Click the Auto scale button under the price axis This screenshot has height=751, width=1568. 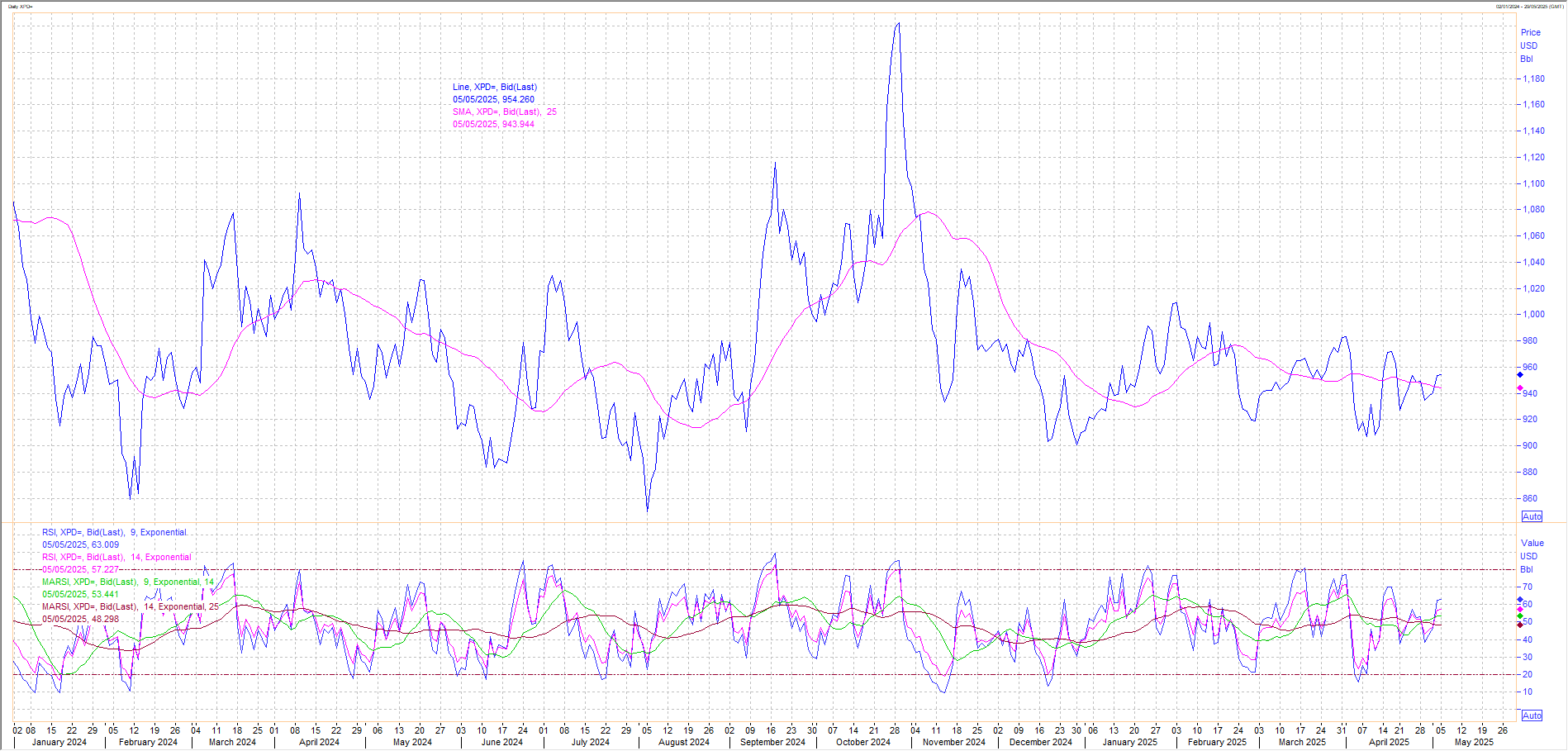1532,516
